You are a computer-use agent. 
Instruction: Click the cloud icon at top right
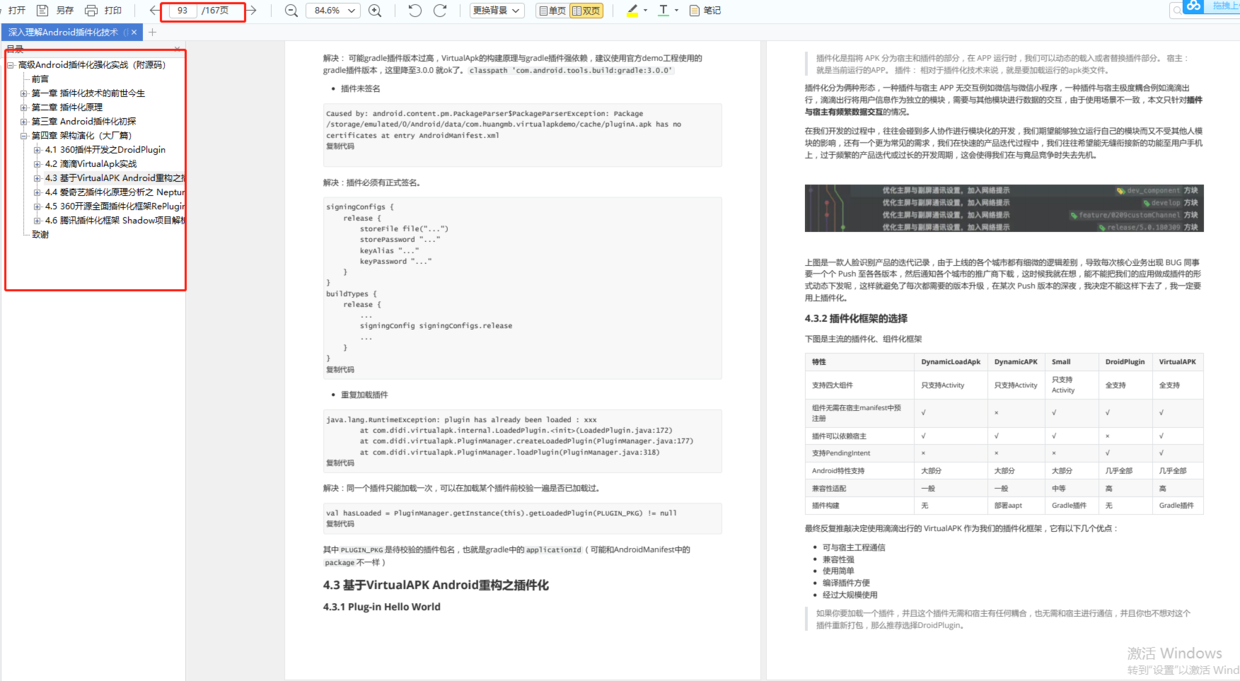1193,7
